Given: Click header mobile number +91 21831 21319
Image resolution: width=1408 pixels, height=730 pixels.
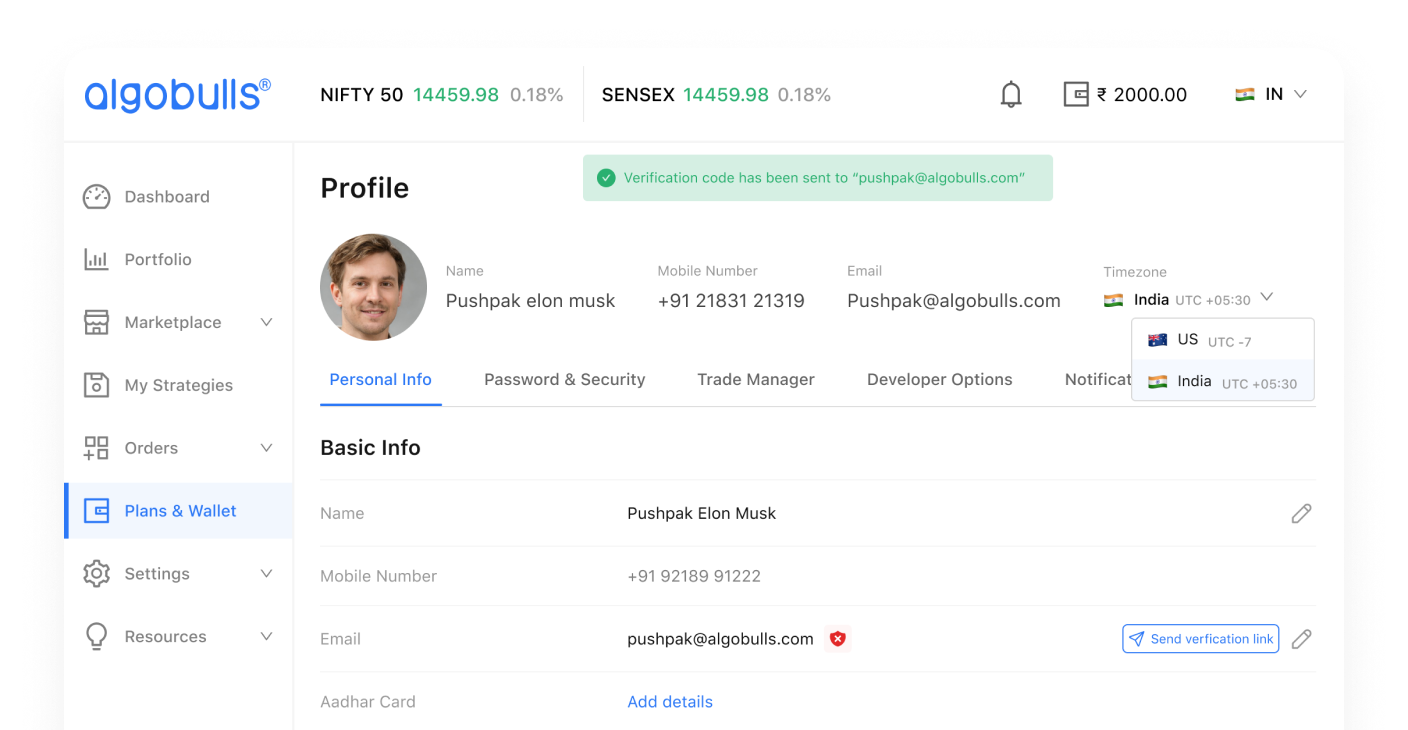Looking at the screenshot, I should click(731, 301).
